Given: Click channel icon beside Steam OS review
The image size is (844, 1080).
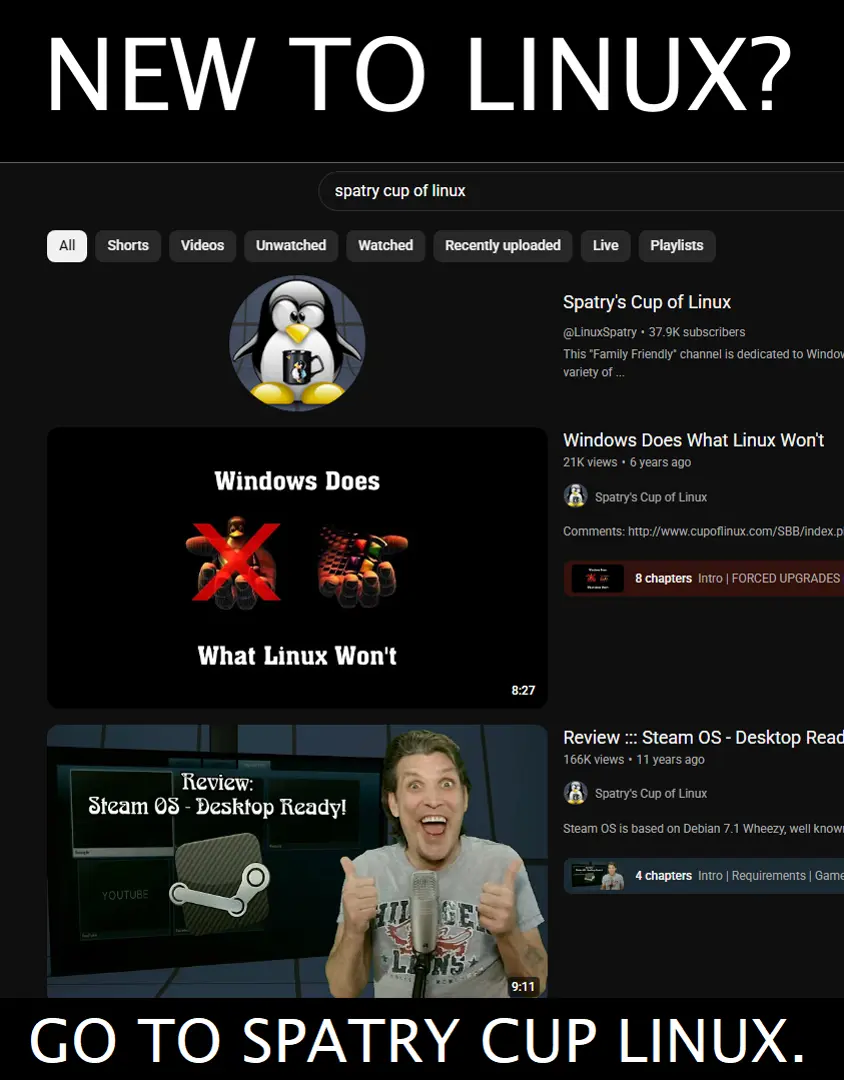Looking at the screenshot, I should click(575, 793).
